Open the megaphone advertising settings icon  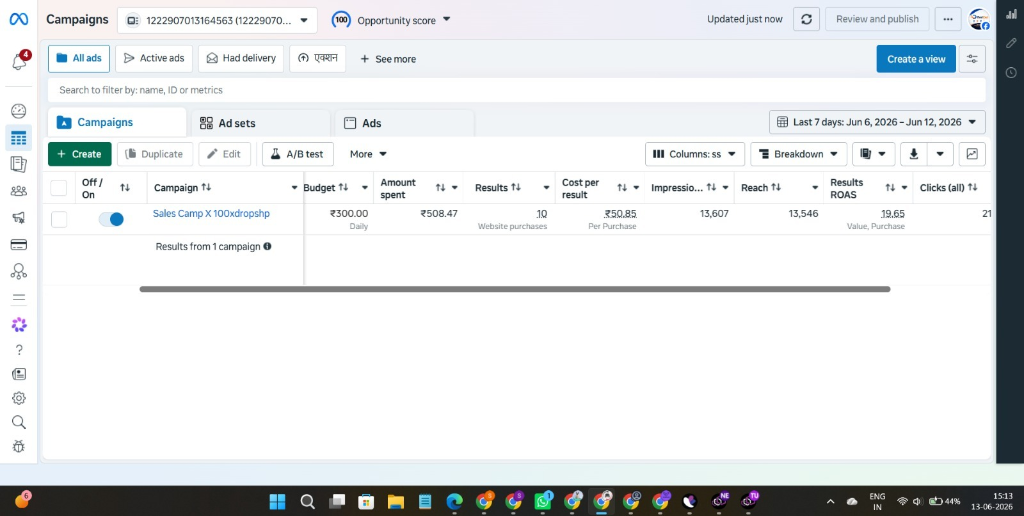pos(19,218)
